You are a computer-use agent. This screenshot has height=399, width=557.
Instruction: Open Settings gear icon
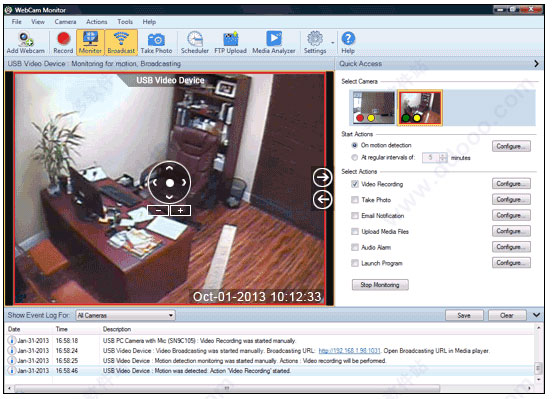[x=315, y=43]
